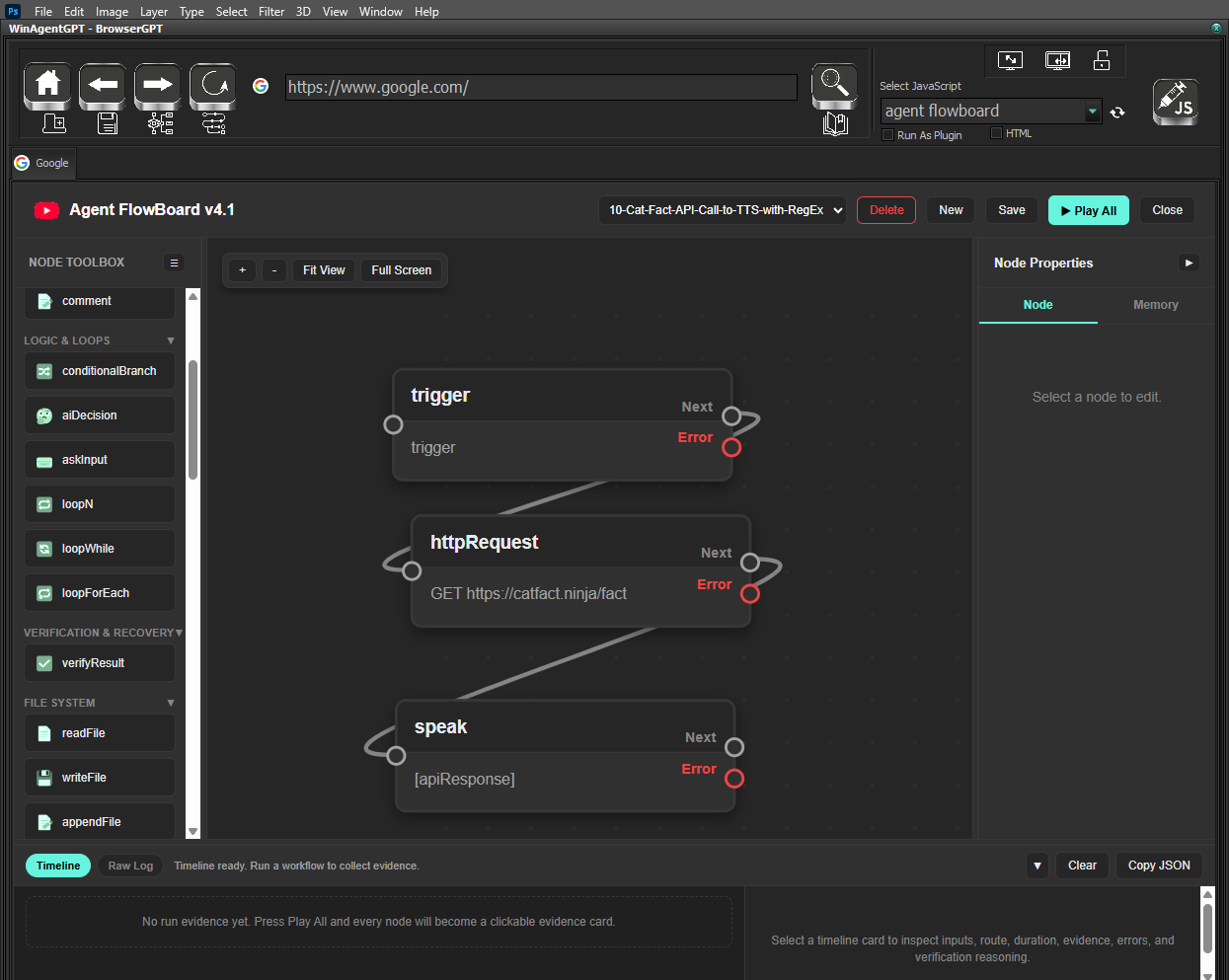Zoom out canvas with minus button
This screenshot has height=980, width=1229.
(x=274, y=270)
